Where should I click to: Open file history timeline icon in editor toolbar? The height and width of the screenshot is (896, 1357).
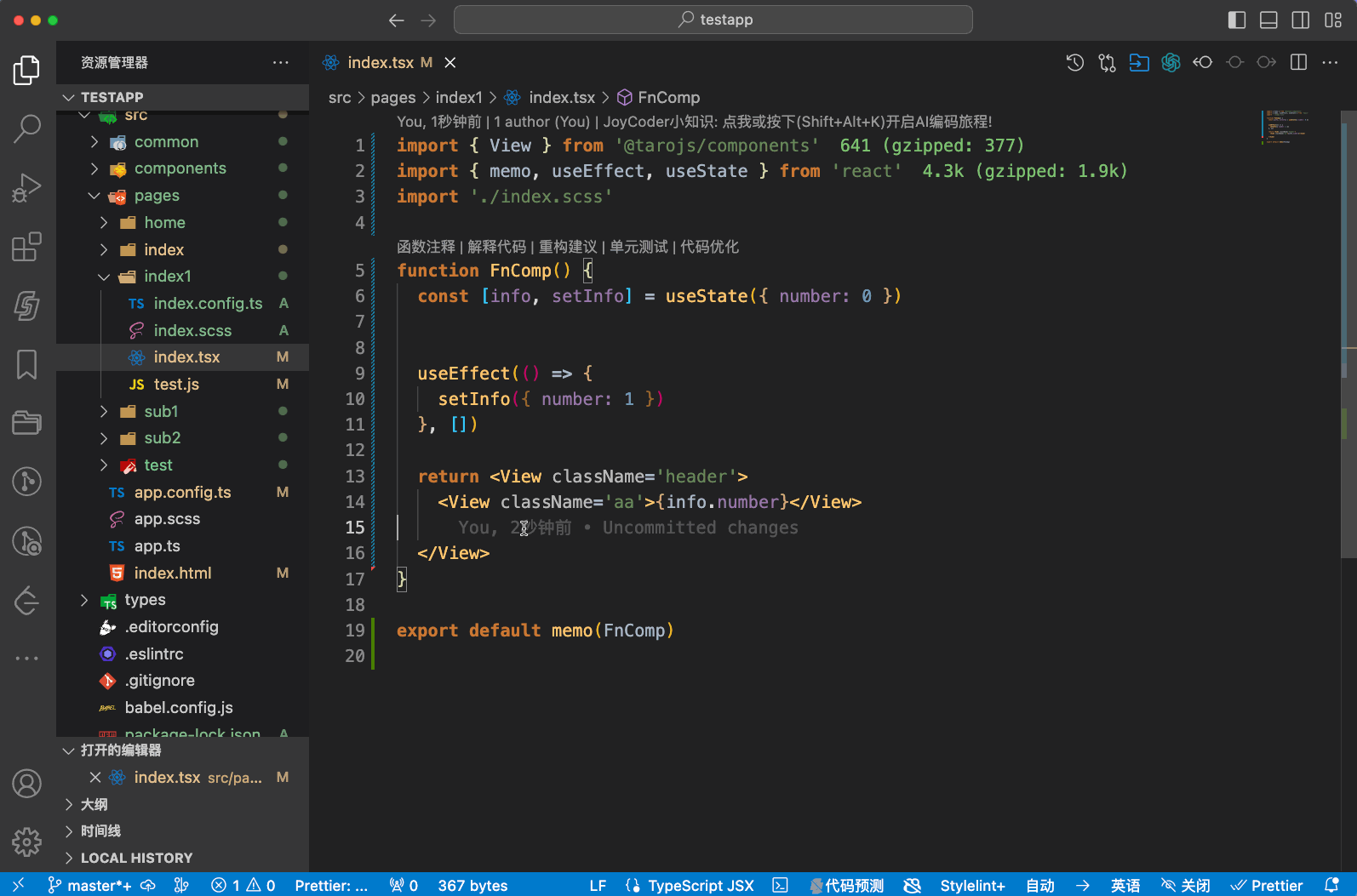(1074, 62)
